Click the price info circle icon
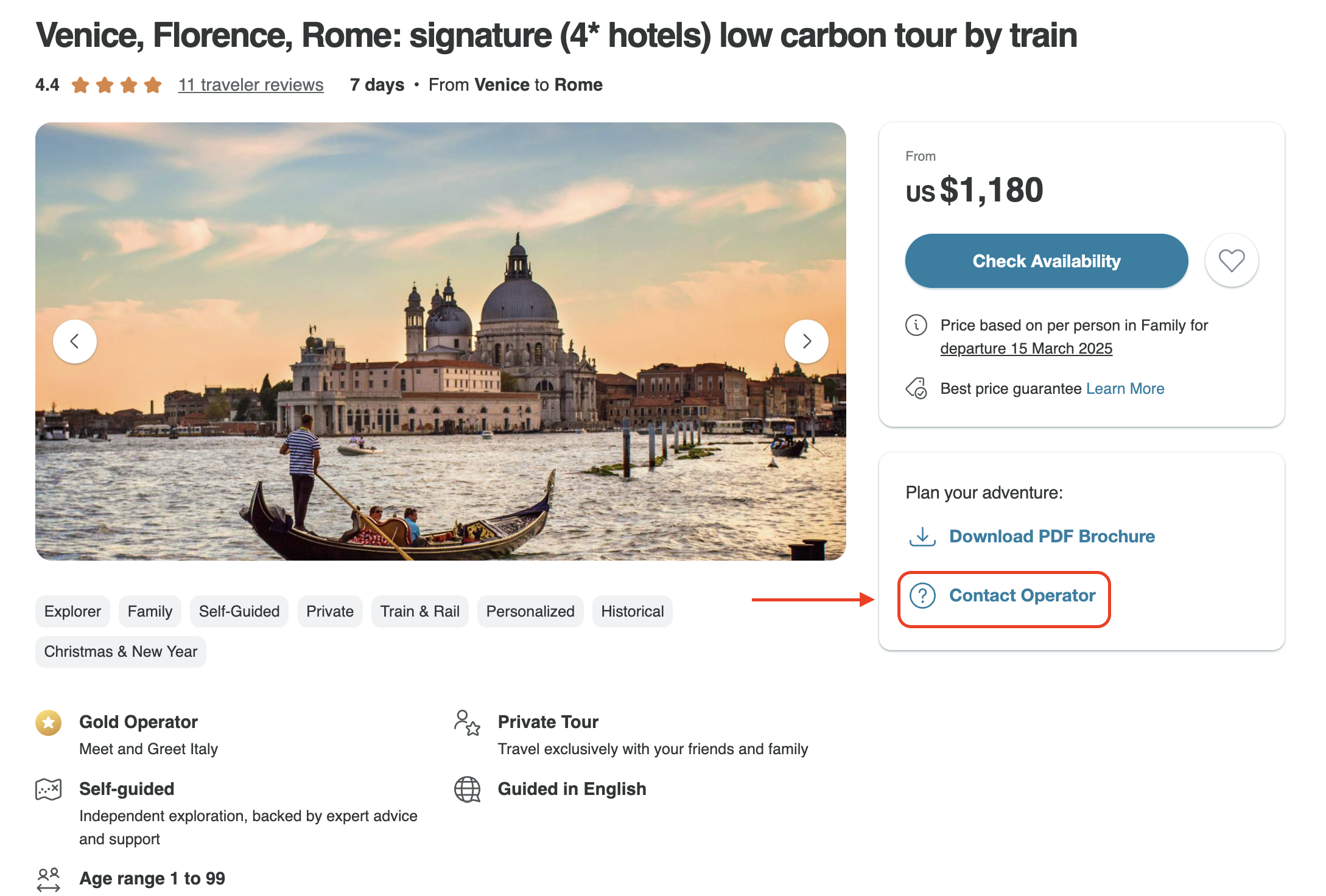 [x=916, y=325]
